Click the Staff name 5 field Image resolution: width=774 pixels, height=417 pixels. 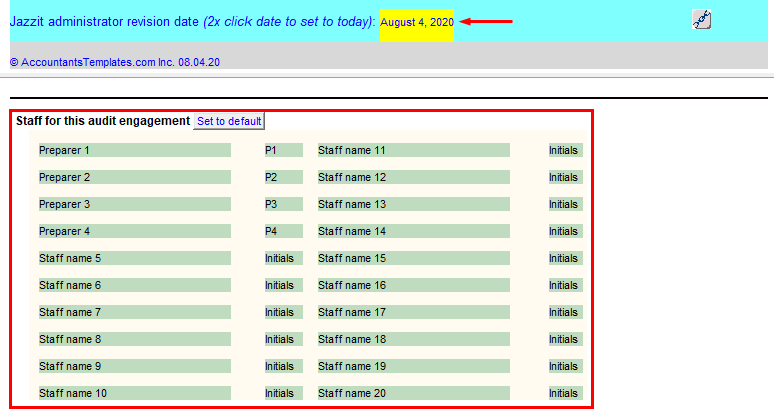134,258
